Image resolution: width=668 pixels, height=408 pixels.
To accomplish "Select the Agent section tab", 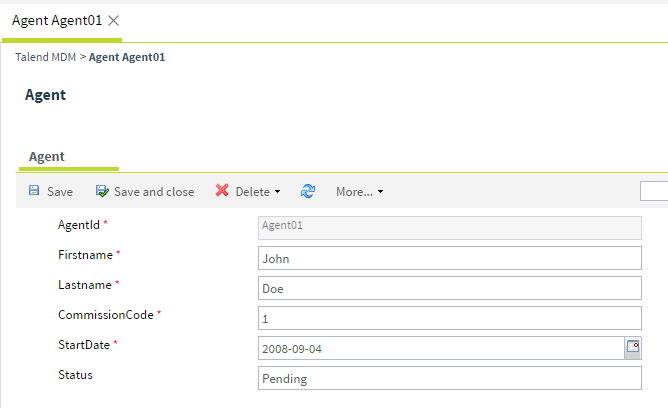I will tap(47, 156).
